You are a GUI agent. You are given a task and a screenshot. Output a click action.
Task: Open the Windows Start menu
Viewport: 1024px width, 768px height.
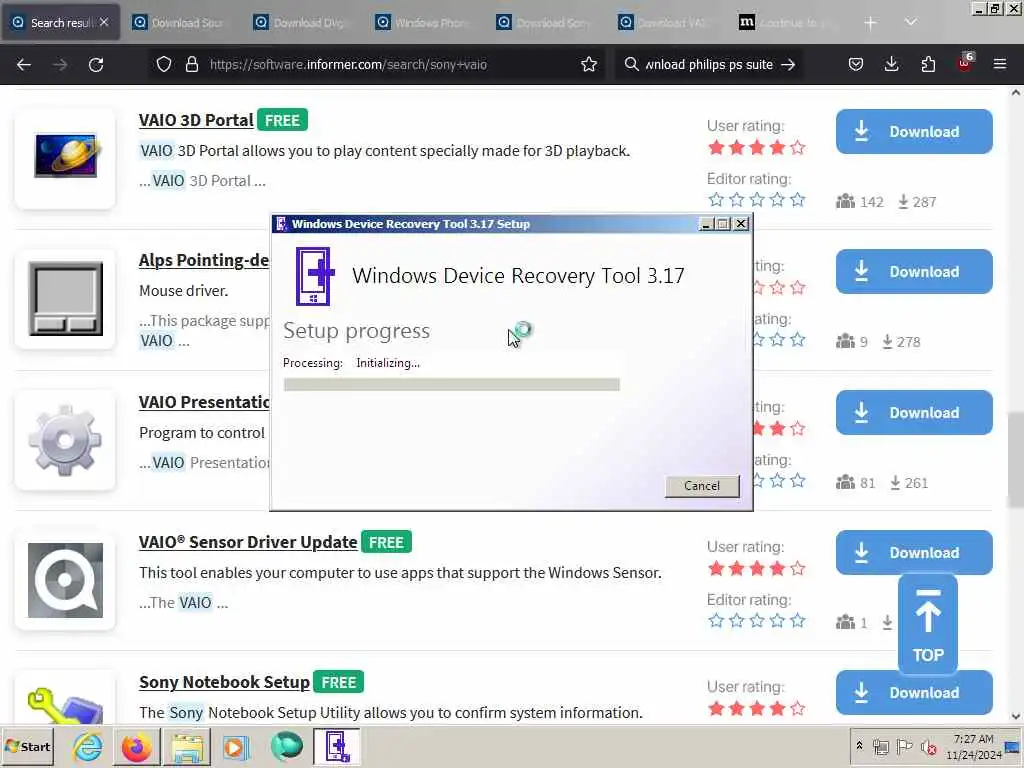point(27,746)
